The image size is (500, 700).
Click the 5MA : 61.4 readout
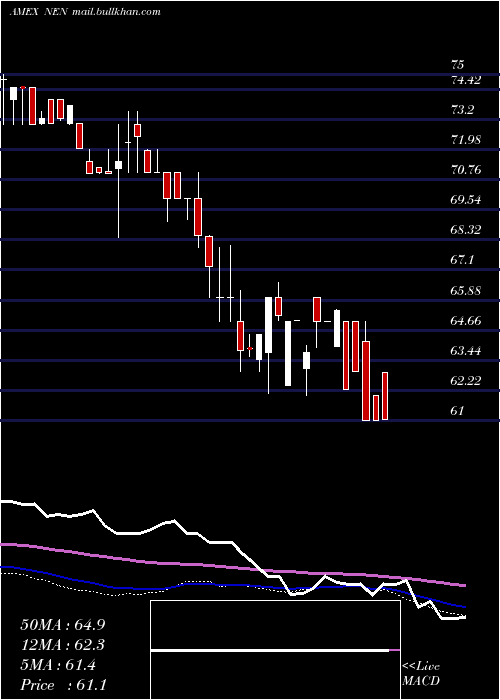(59, 665)
